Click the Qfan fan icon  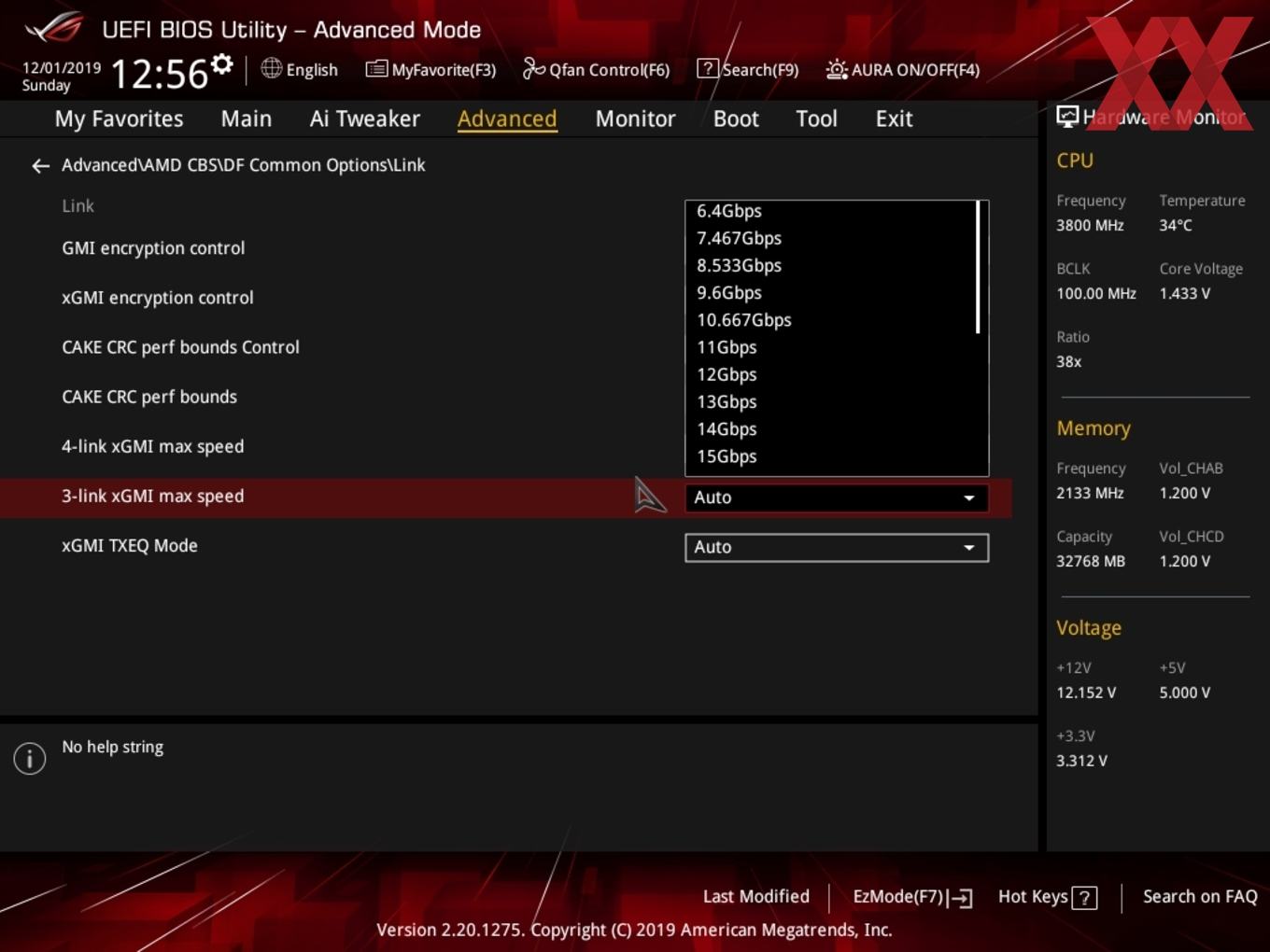pos(533,68)
